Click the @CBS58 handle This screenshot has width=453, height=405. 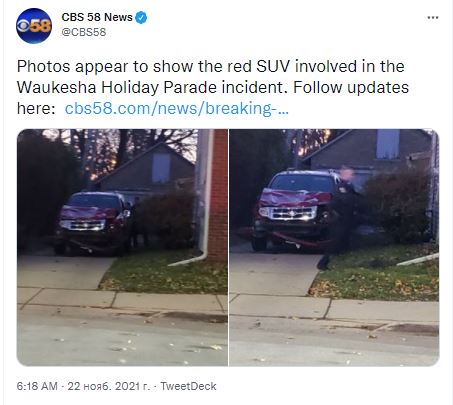tap(84, 32)
